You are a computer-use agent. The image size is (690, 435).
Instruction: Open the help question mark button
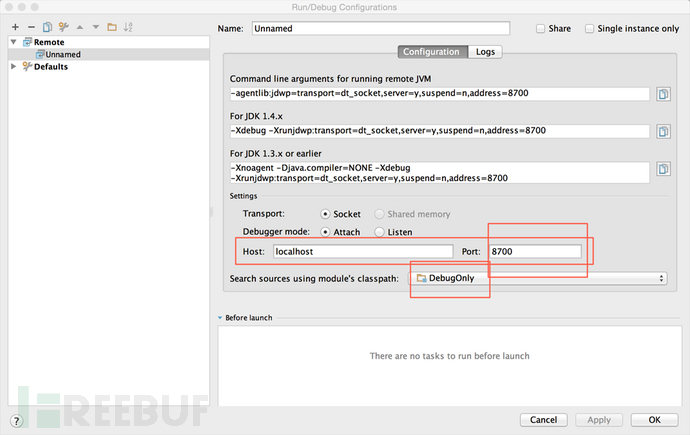tap(15, 420)
